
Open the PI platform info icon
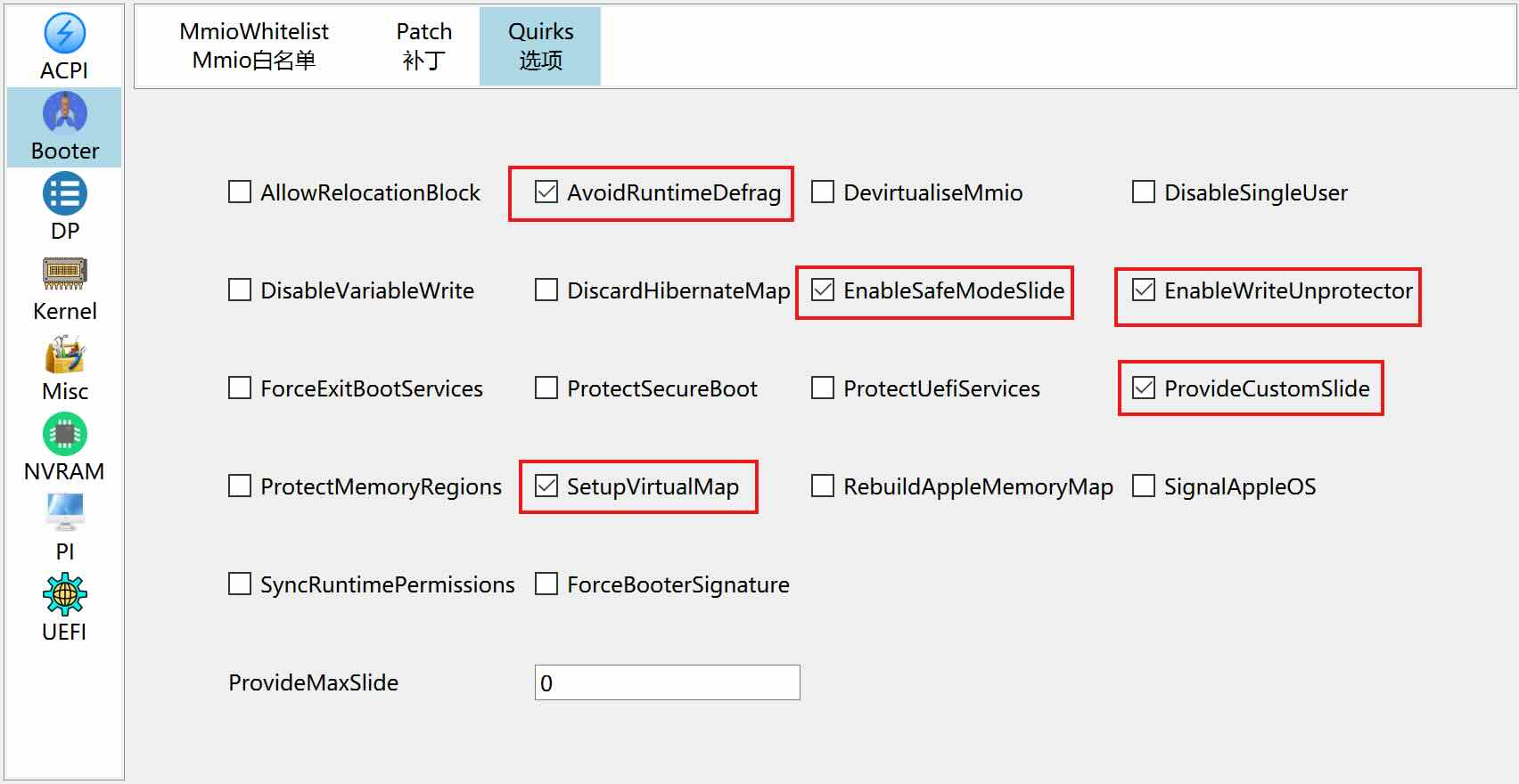pos(64,512)
